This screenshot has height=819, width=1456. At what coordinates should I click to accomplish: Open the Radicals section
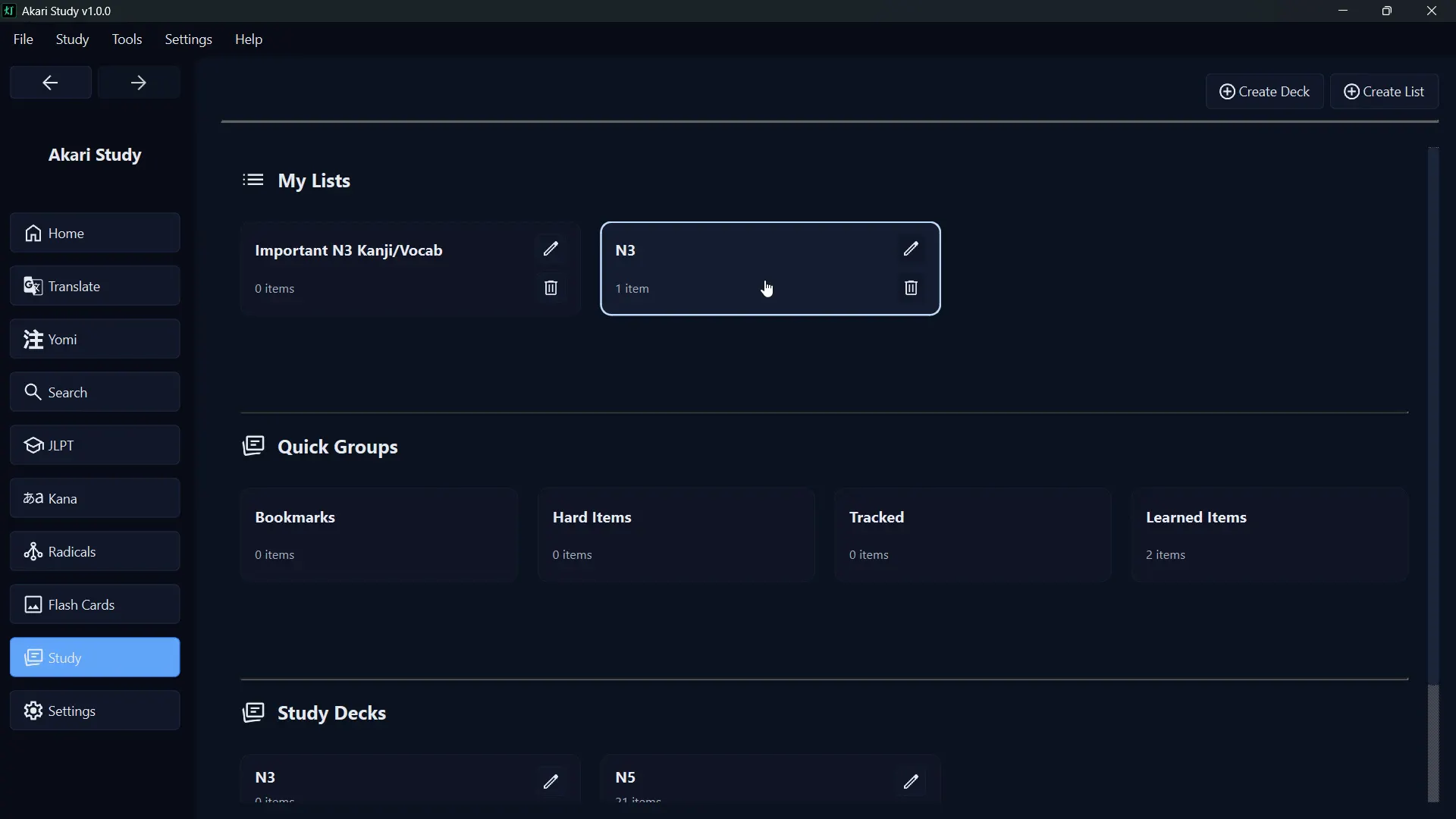(x=95, y=551)
